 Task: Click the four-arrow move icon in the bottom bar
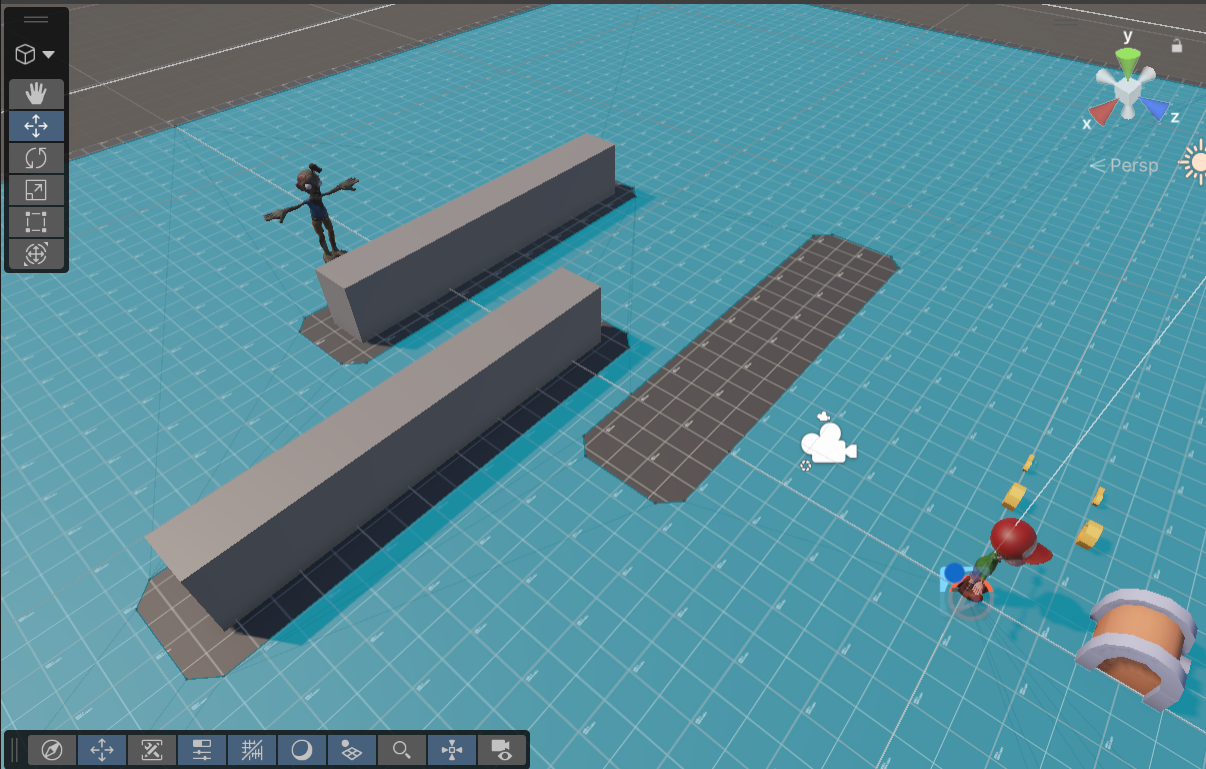tap(102, 750)
